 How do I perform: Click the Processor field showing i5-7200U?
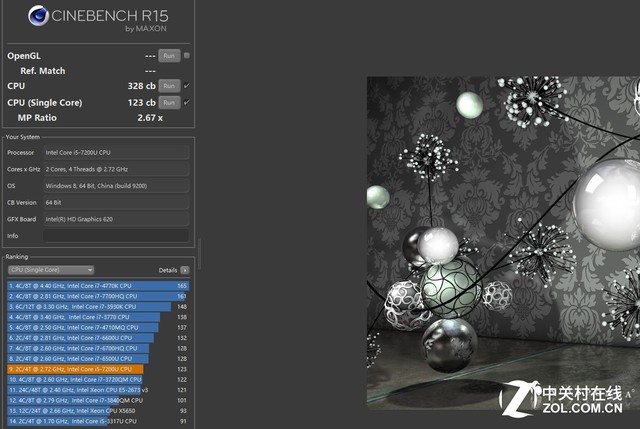pyautogui.click(x=115, y=153)
